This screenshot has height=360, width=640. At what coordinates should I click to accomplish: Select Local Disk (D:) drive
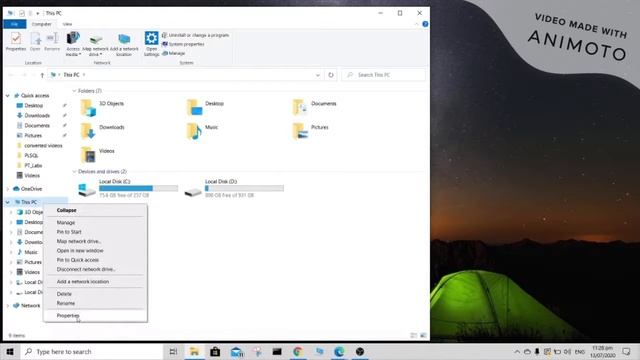click(x=233, y=188)
